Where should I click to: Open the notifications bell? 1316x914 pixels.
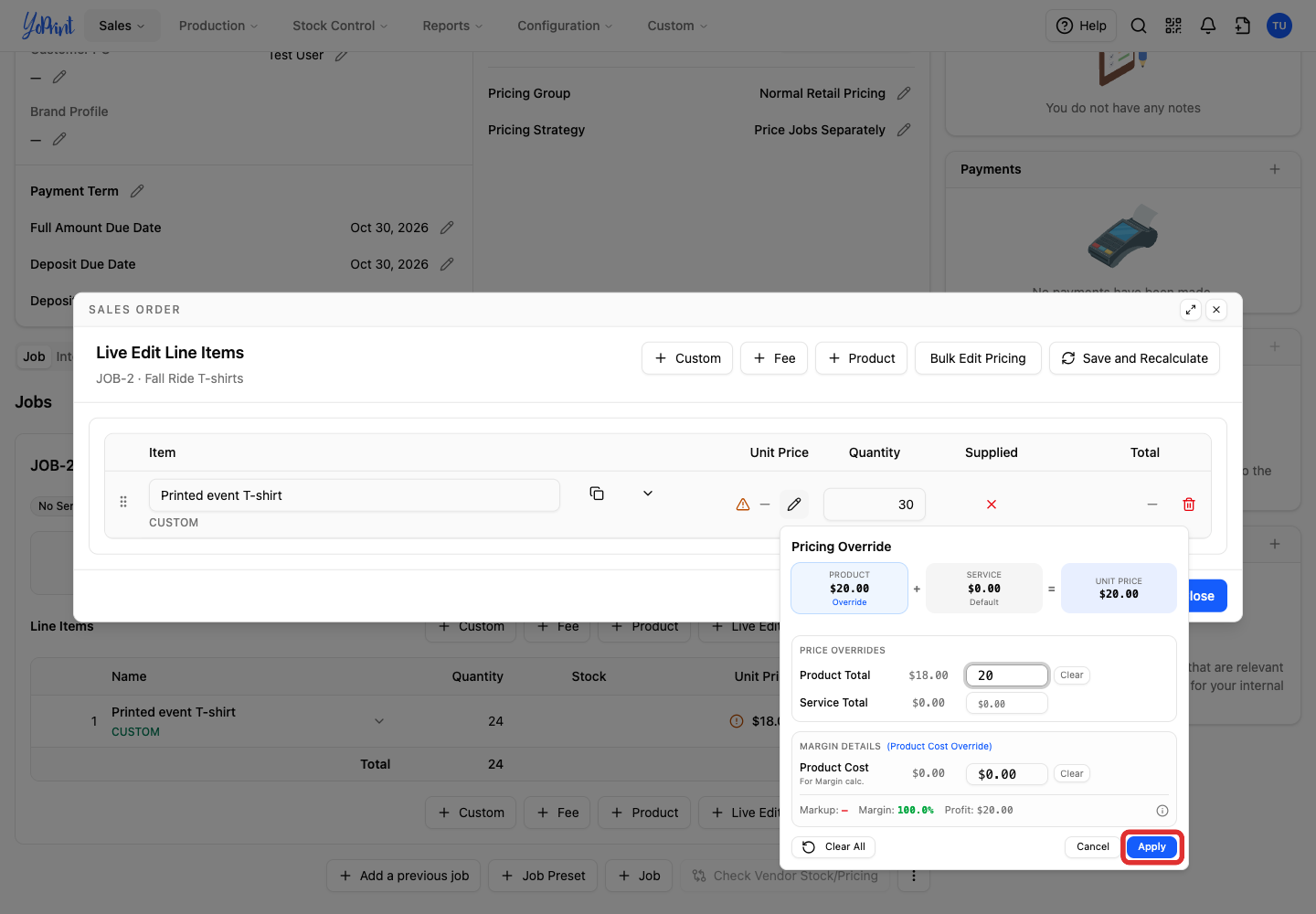point(1208,26)
